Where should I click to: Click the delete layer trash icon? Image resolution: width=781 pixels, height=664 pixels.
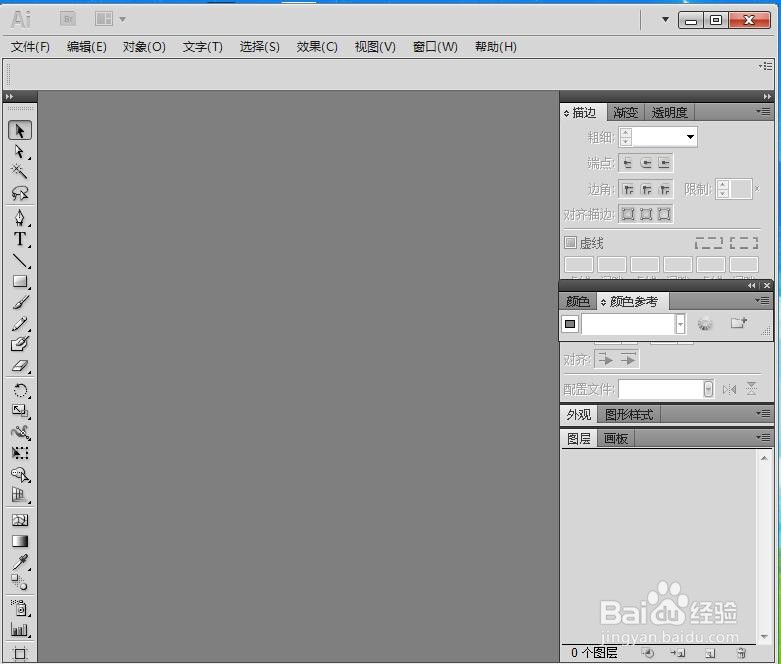click(742, 653)
